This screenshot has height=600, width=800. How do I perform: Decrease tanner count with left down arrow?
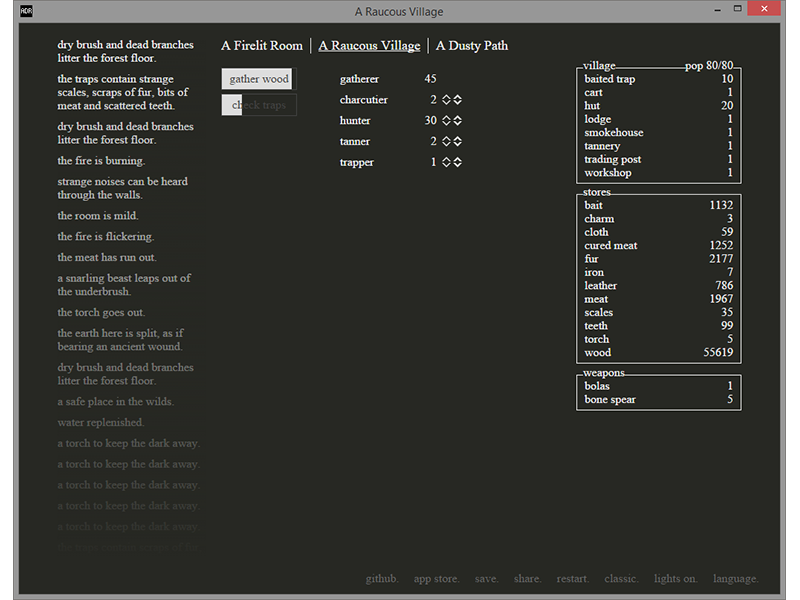(446, 146)
